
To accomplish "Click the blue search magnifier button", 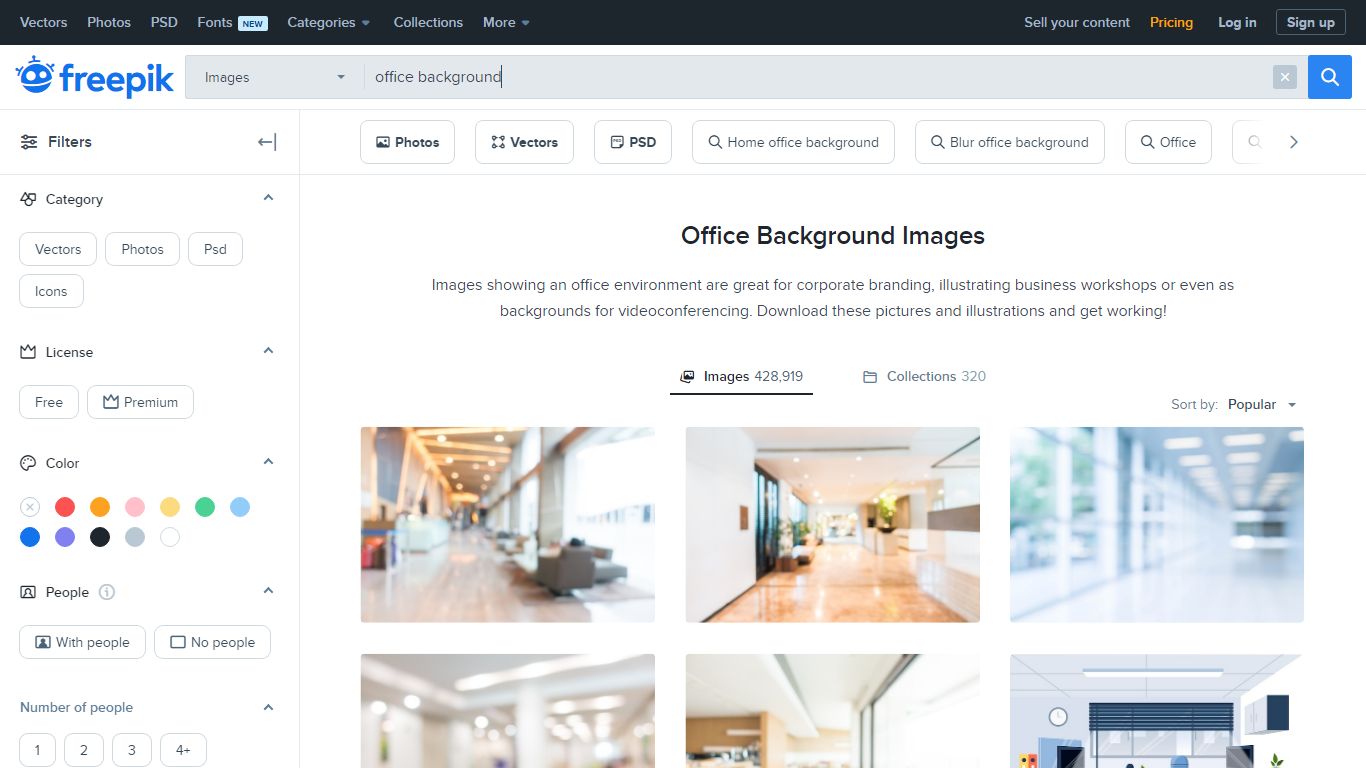I will click(x=1329, y=77).
